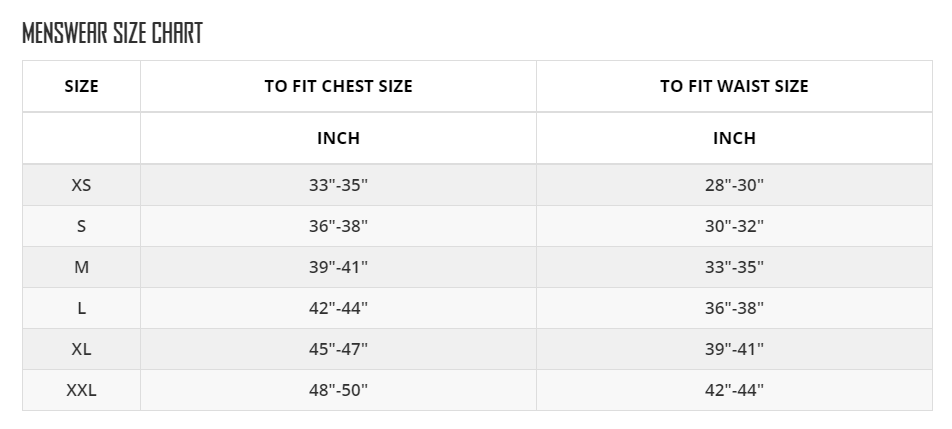Select waist measurement 36"-38" cell
Viewport: 952px width, 429px height.
coord(734,308)
